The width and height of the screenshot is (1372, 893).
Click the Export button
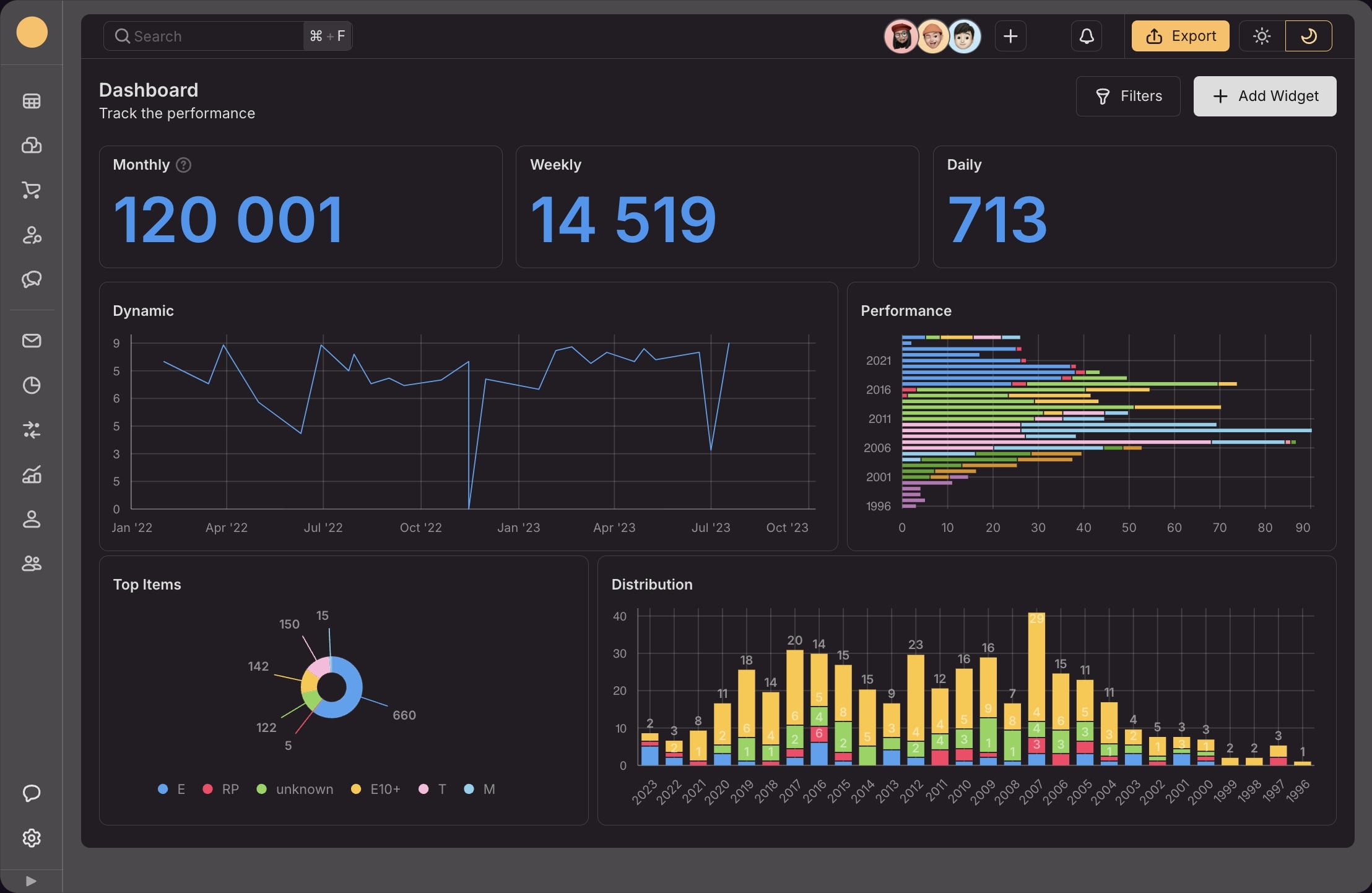[x=1180, y=36]
